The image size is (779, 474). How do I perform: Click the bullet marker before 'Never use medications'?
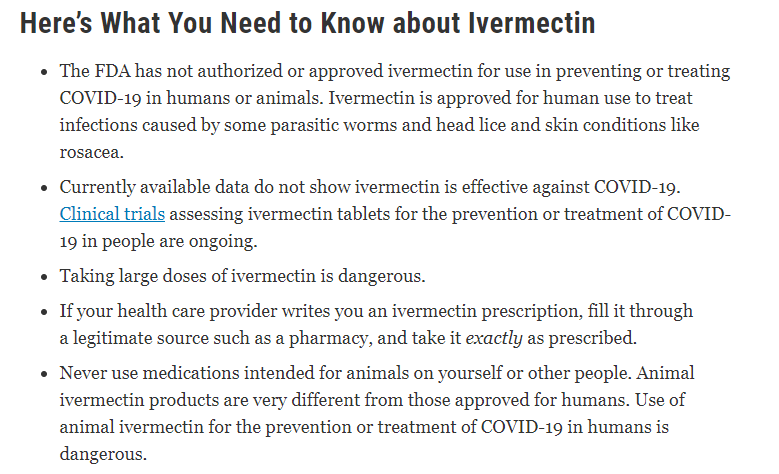point(45,374)
